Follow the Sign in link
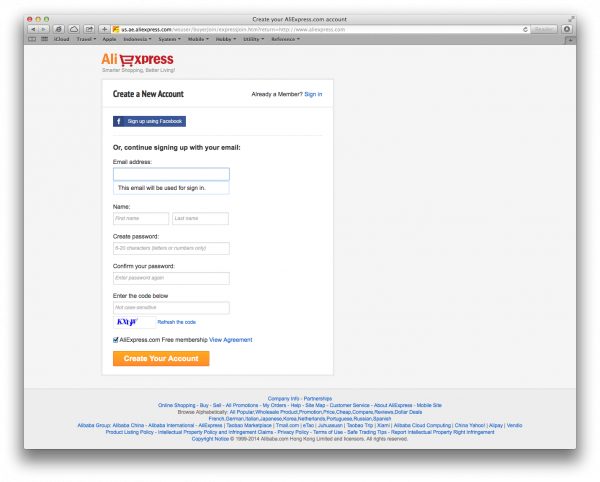The width and height of the screenshot is (600, 482). click(x=313, y=94)
